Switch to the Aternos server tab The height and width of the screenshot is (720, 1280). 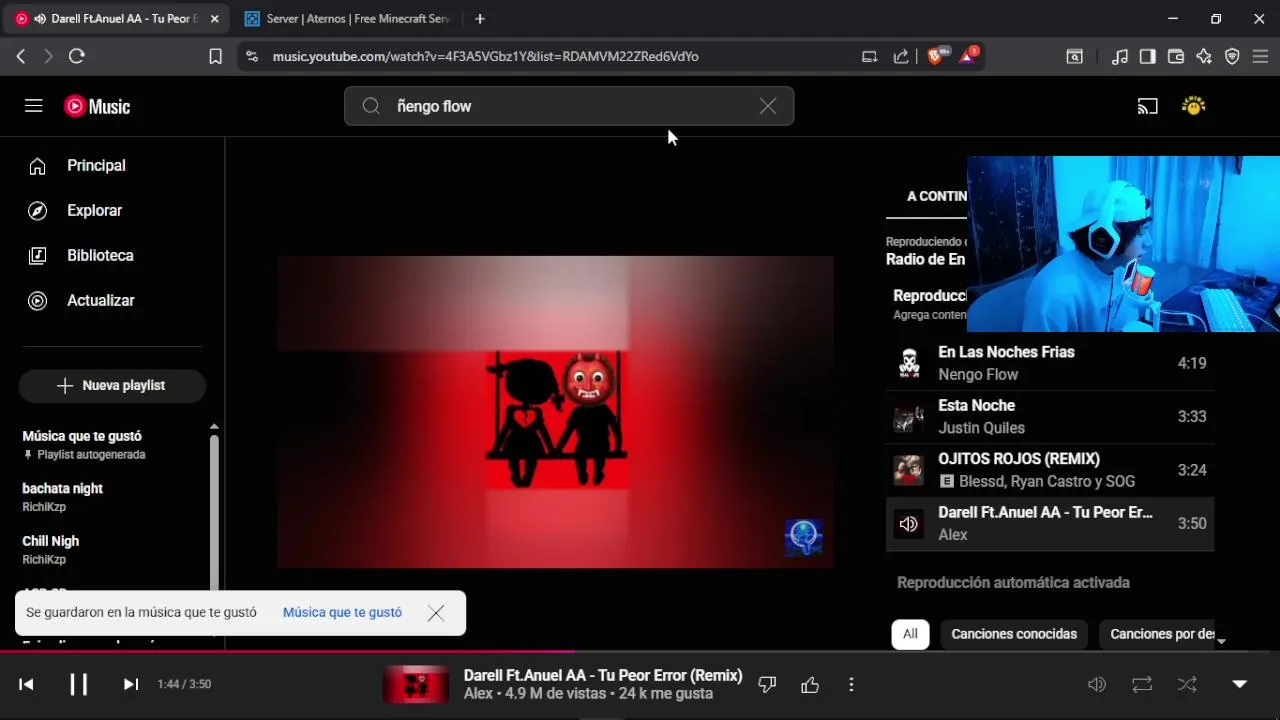(x=350, y=19)
